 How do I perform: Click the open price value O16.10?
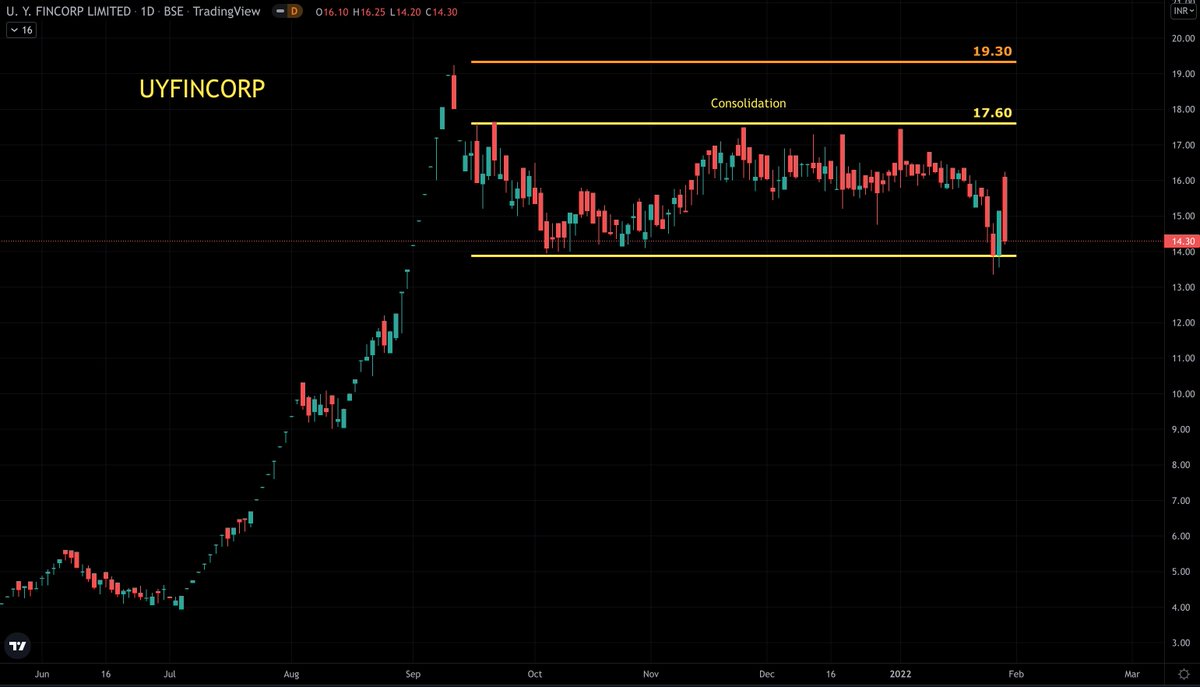click(331, 12)
